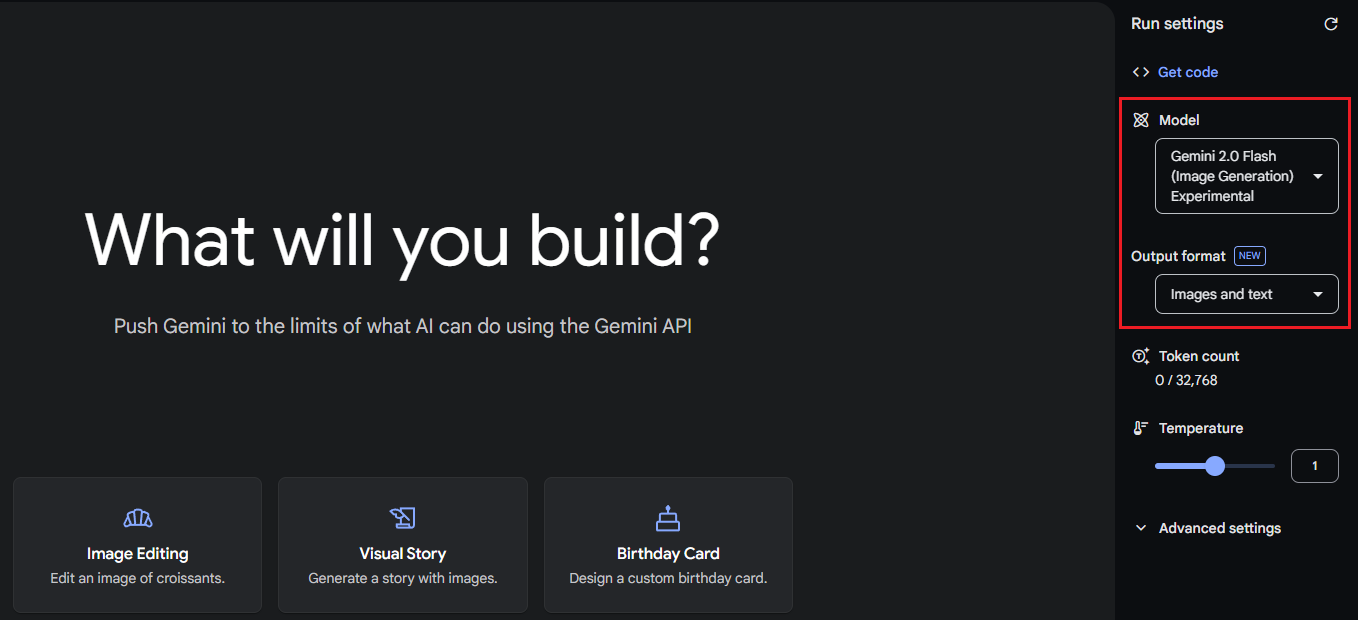
Task: Click the code brackets icon beside Get code
Action: [1140, 72]
